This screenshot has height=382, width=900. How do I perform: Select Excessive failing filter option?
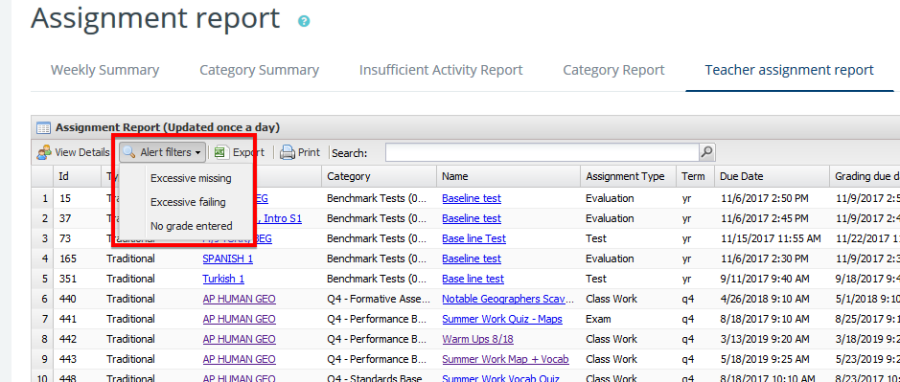[x=188, y=202]
